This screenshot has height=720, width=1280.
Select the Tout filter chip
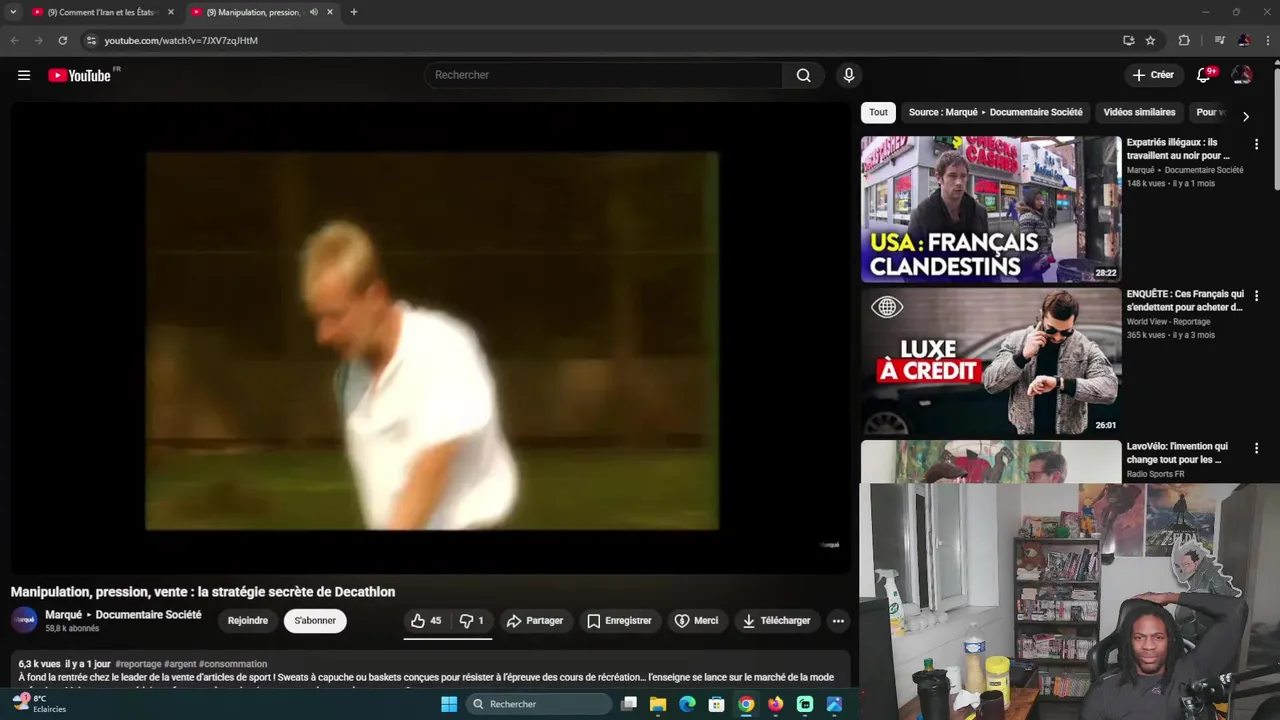pos(878,112)
